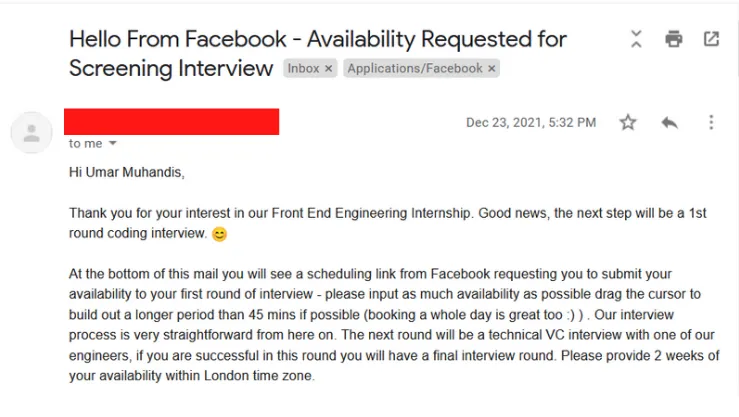The width and height of the screenshot is (739, 417).
Task: Reply using the curved arrow icon
Action: click(669, 123)
